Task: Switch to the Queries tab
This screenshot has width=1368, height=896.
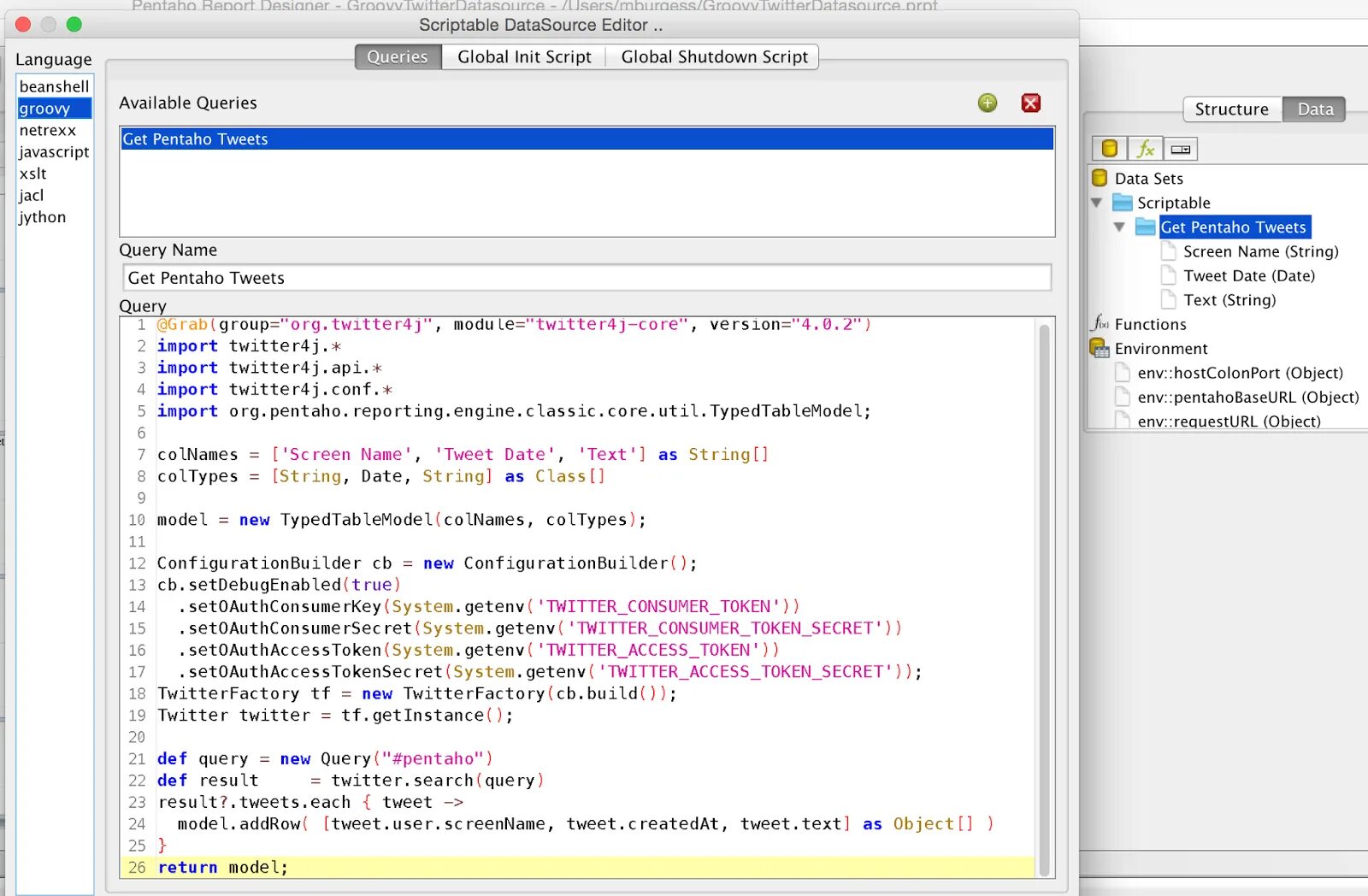Action: point(398,57)
